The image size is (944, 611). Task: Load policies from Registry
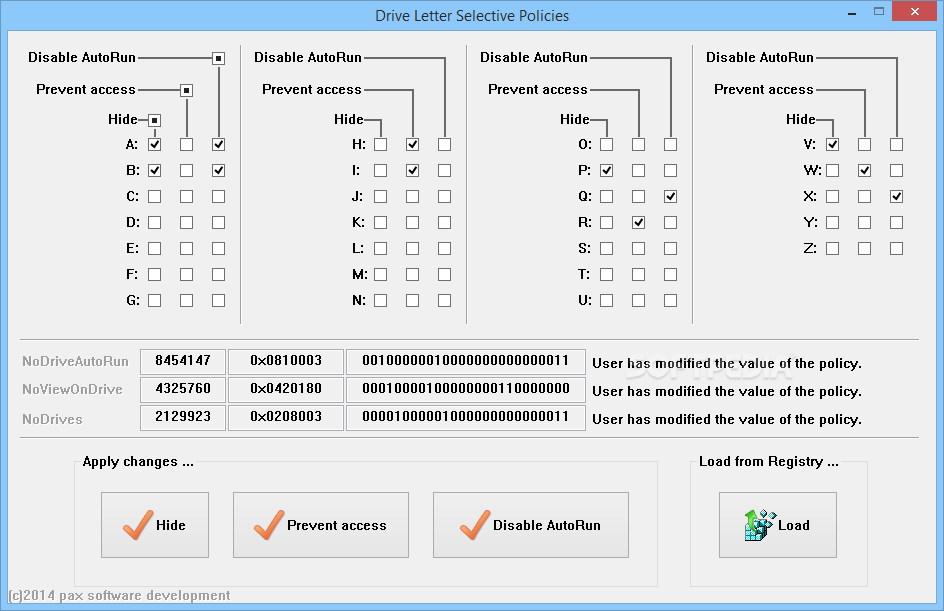(x=778, y=525)
